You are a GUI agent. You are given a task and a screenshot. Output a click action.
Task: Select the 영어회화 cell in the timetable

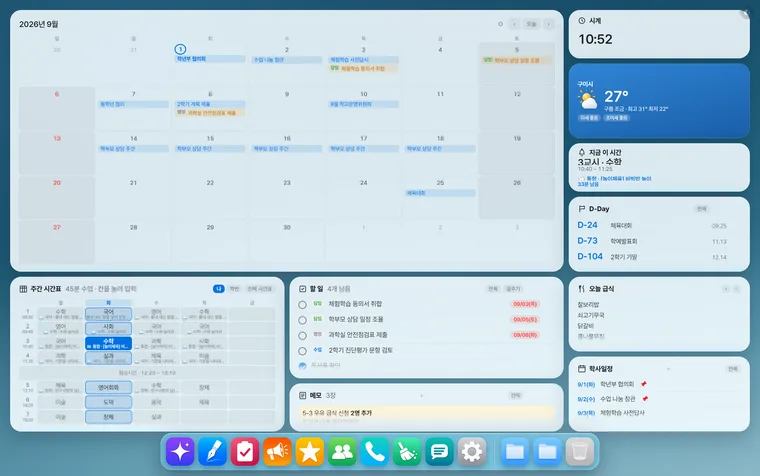click(x=109, y=387)
